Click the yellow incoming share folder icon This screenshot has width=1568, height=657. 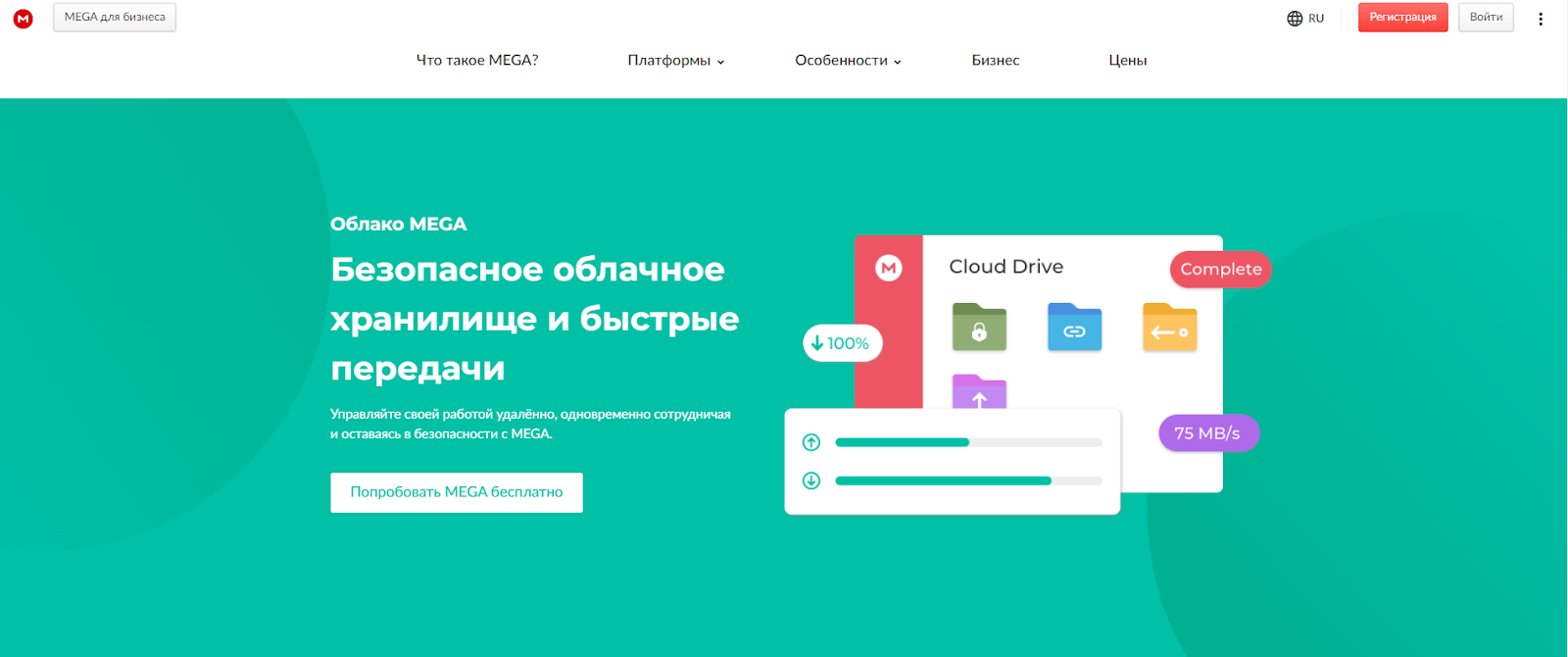[1169, 328]
